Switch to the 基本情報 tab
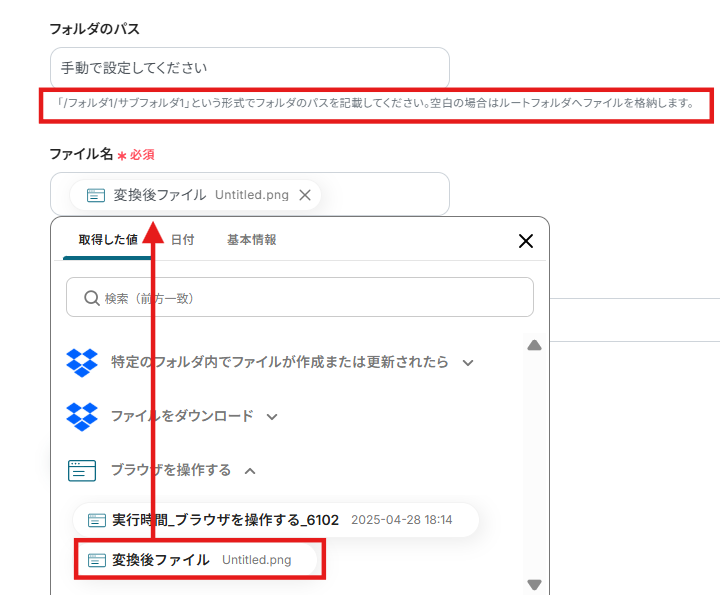The width and height of the screenshot is (720, 595). pos(252,240)
